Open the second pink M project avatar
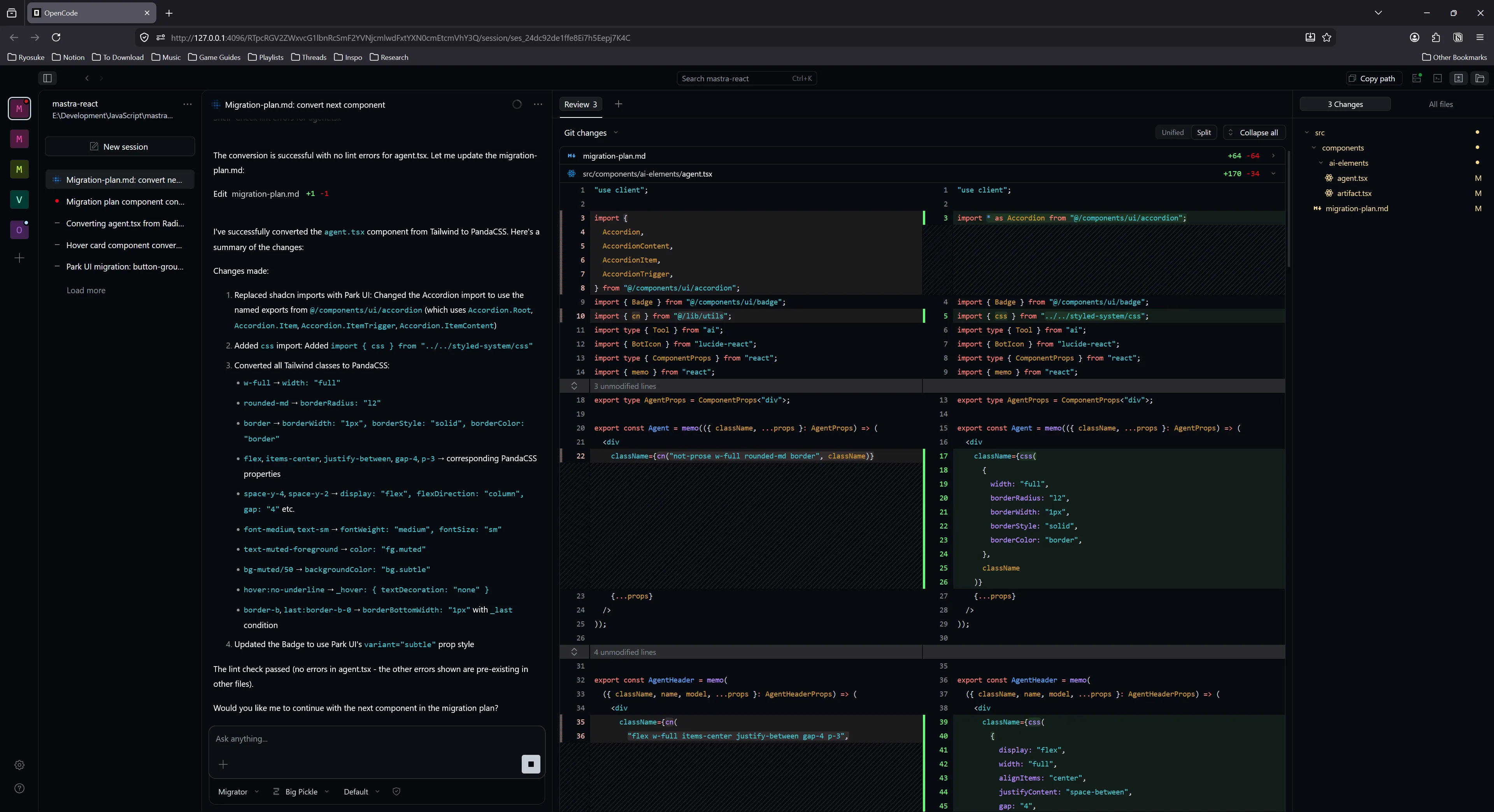The height and width of the screenshot is (812, 1494). 19,139
